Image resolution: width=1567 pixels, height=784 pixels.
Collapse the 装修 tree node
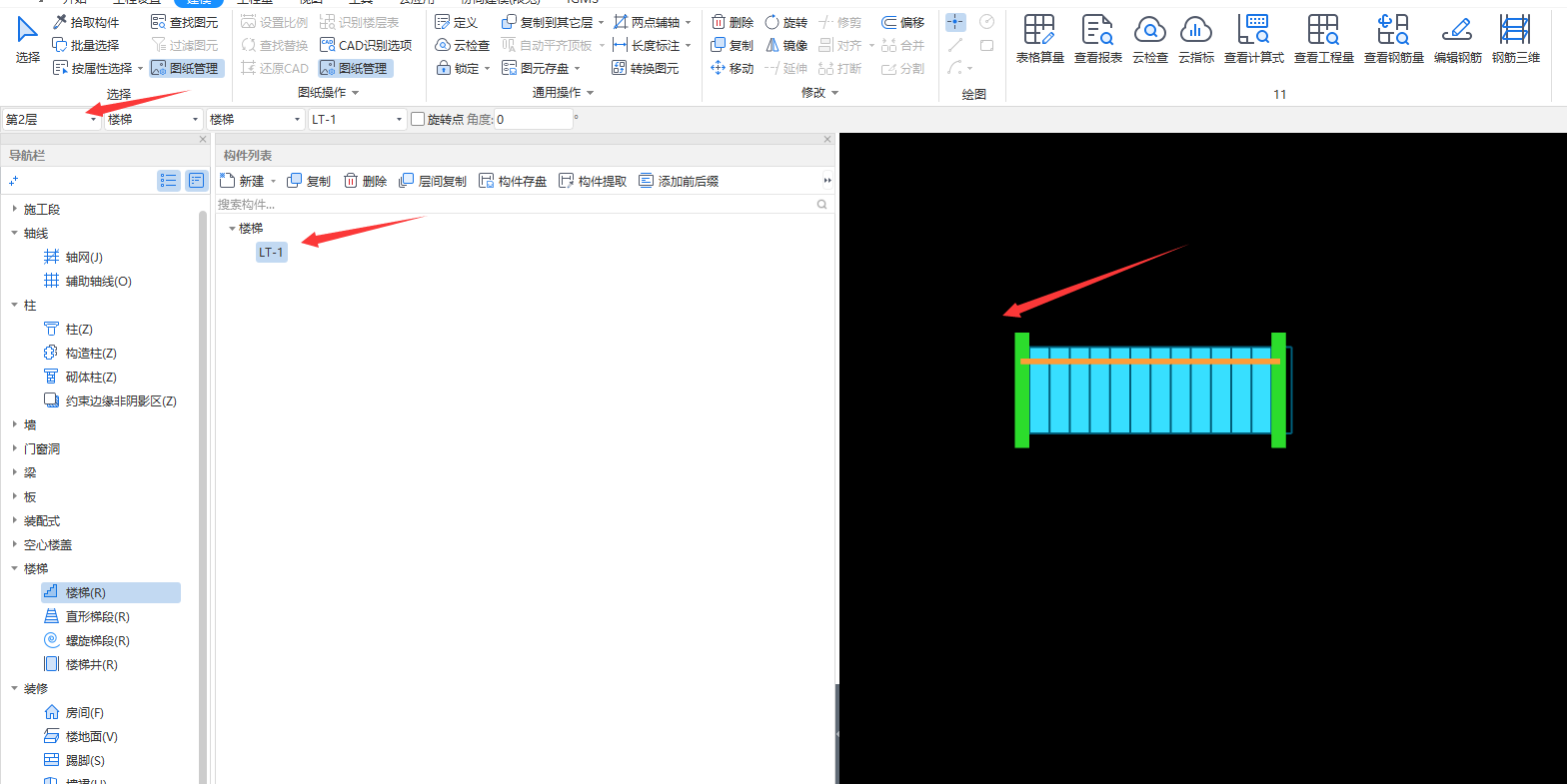14,688
